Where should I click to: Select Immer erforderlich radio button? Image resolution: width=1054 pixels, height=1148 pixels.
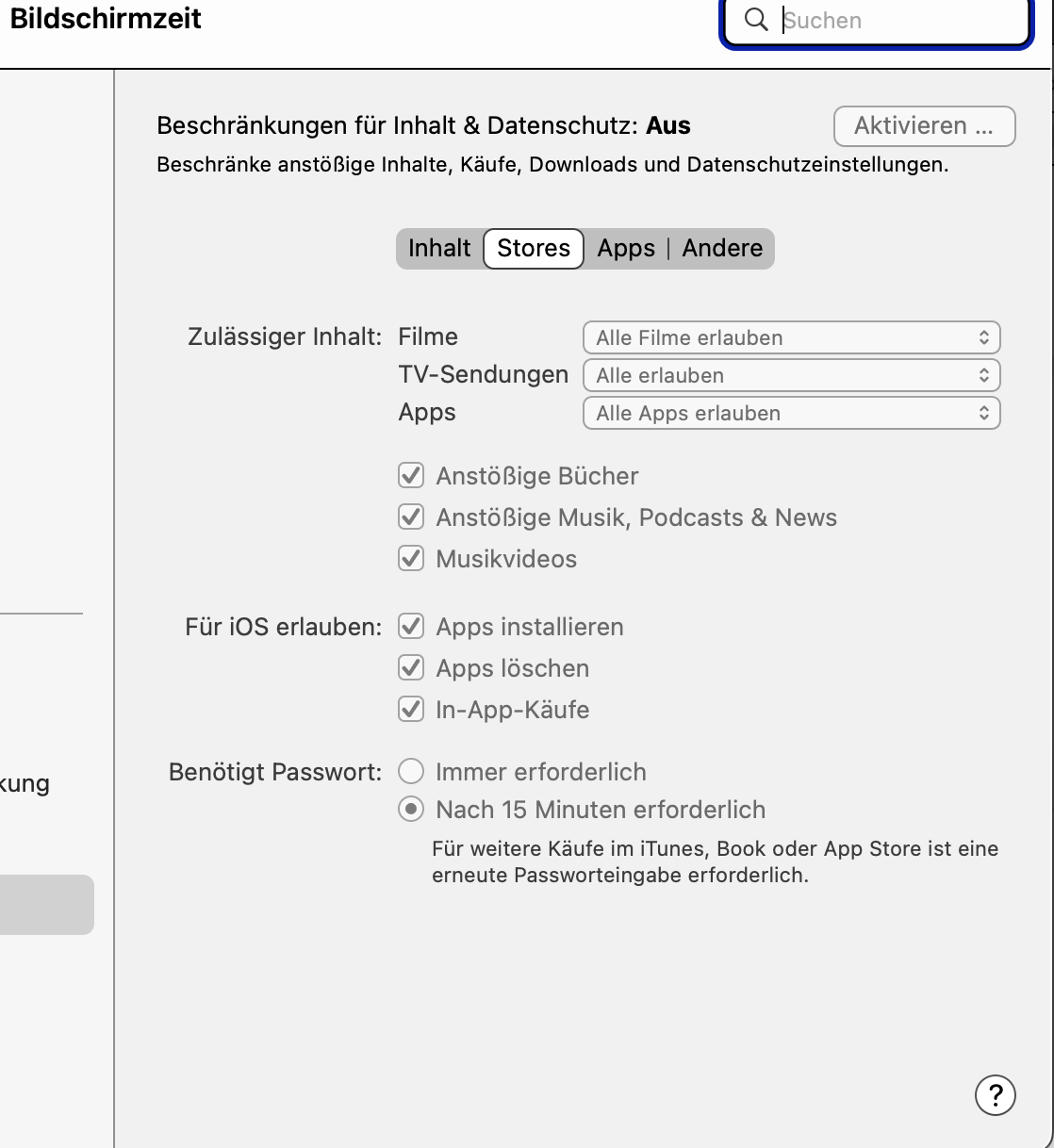point(411,772)
